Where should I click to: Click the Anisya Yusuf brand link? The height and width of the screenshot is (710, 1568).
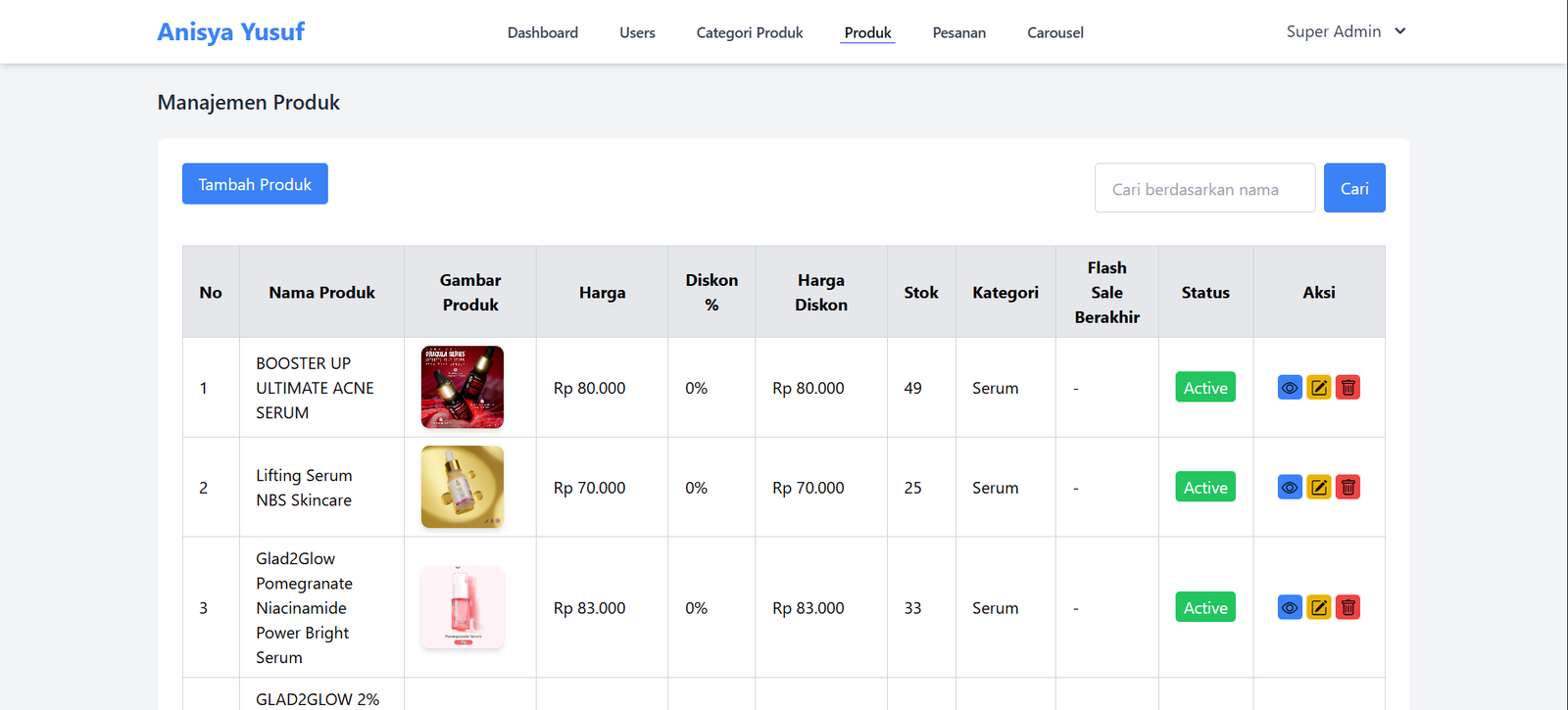coord(231,31)
